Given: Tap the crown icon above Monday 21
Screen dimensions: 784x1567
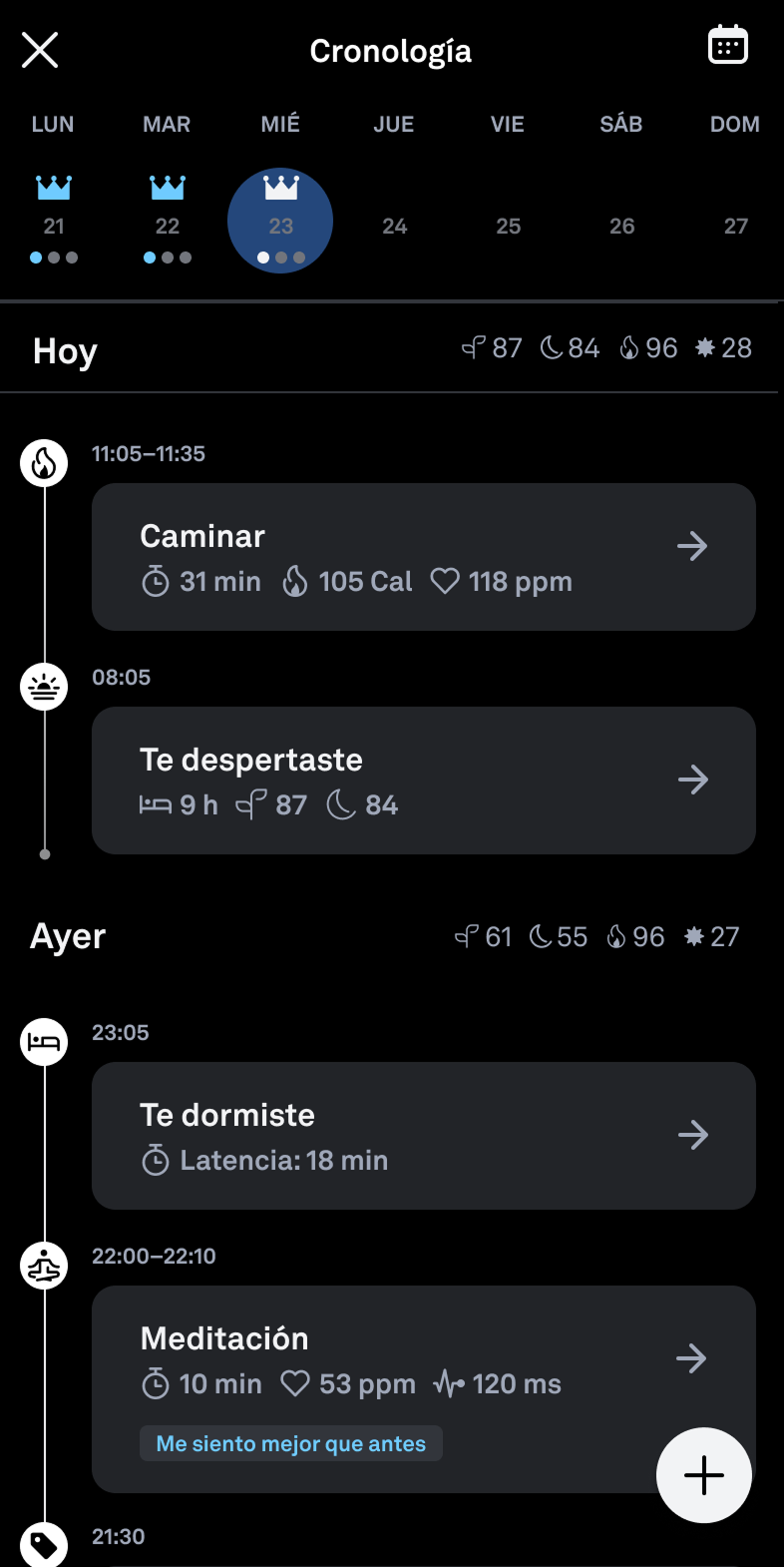Looking at the screenshot, I should coord(54,187).
